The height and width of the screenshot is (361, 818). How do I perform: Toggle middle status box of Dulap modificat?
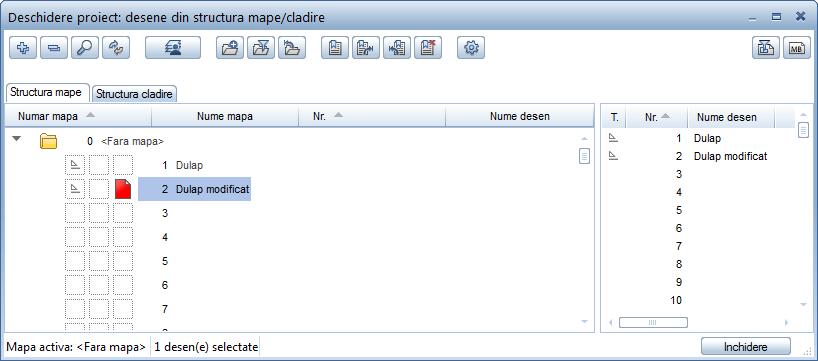[x=99, y=189]
